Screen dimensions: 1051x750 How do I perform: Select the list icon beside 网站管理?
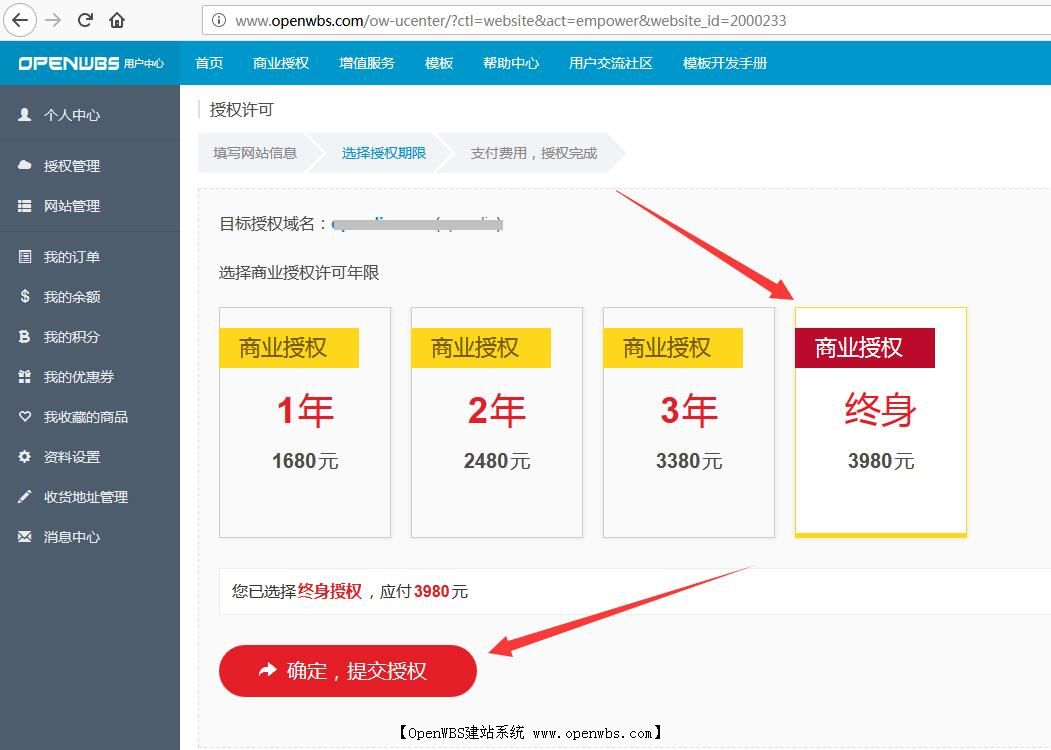tap(24, 206)
